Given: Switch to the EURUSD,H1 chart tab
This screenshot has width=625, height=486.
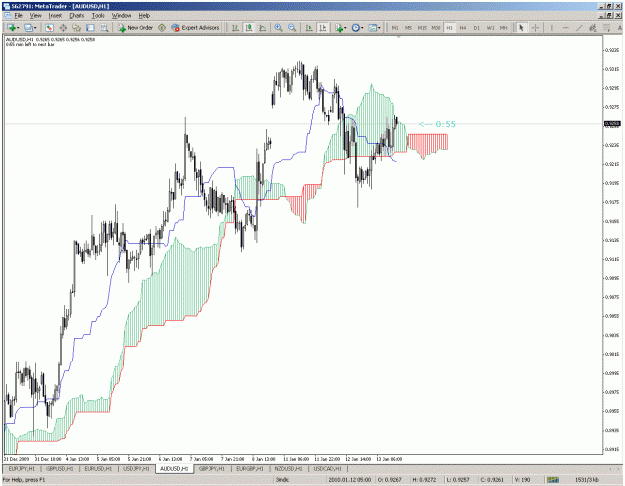Looking at the screenshot, I should (x=98, y=468).
